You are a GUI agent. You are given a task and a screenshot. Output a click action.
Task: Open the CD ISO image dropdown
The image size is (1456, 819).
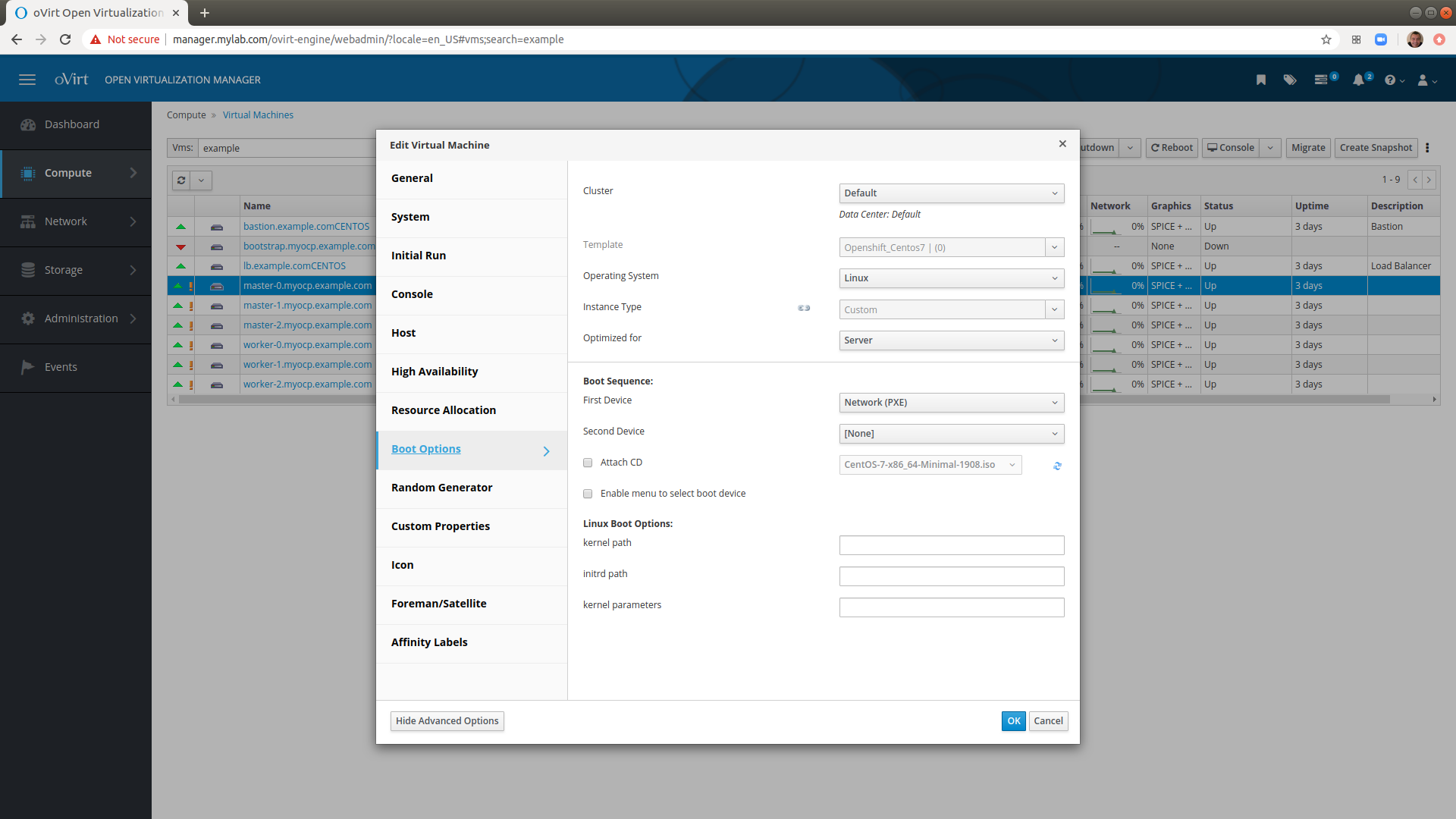tap(930, 465)
